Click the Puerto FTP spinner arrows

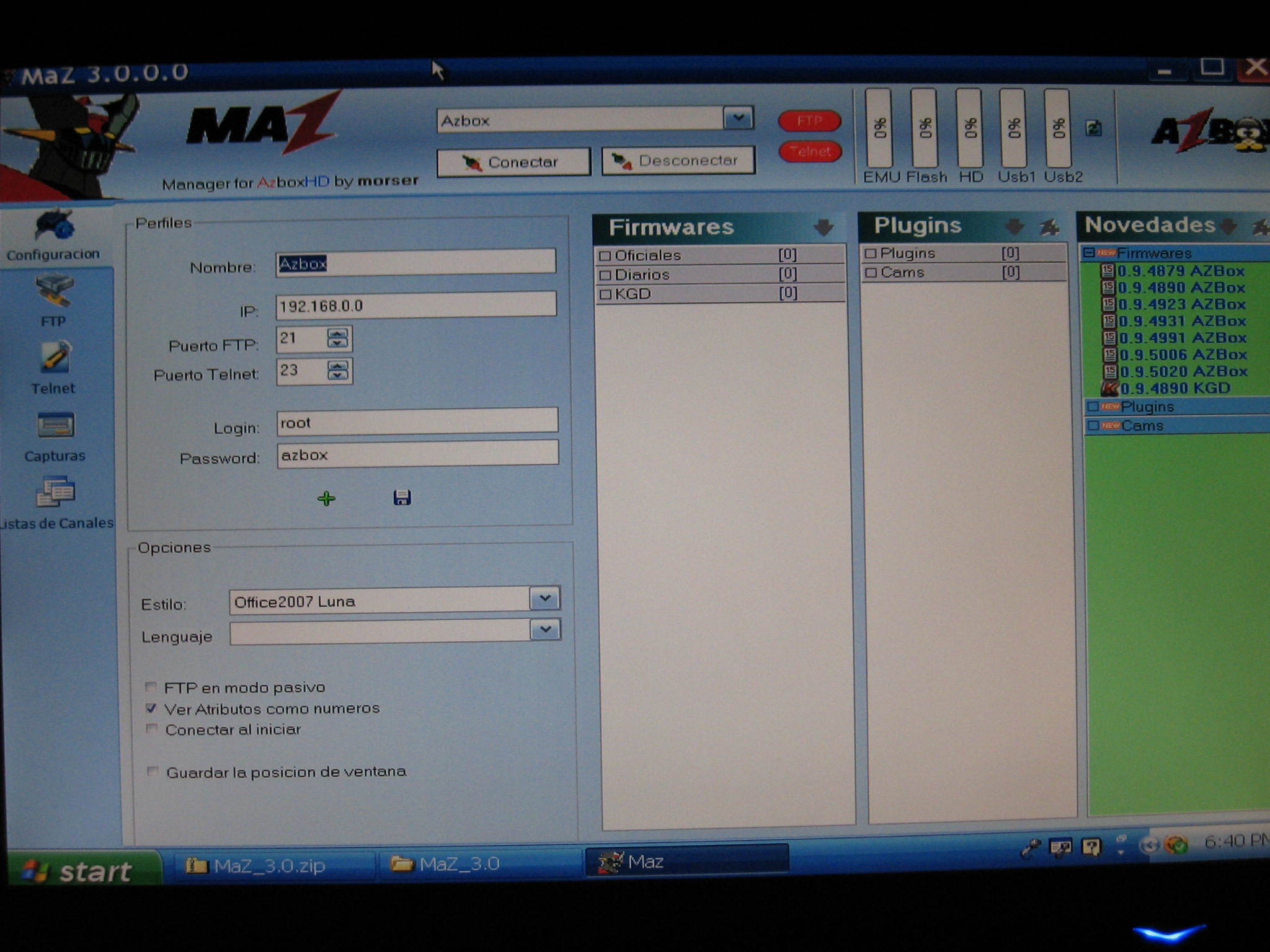(x=338, y=338)
